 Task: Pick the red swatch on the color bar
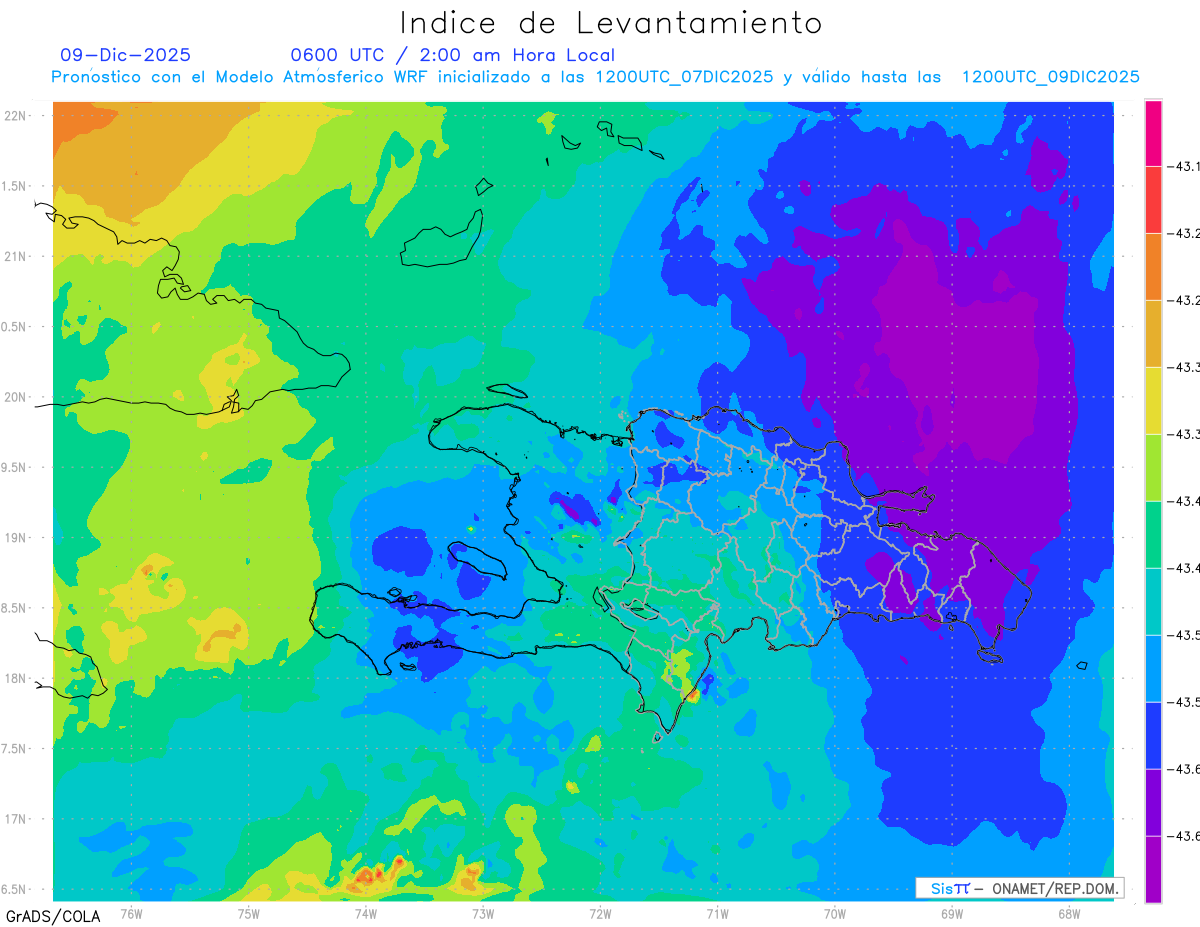point(1153,200)
